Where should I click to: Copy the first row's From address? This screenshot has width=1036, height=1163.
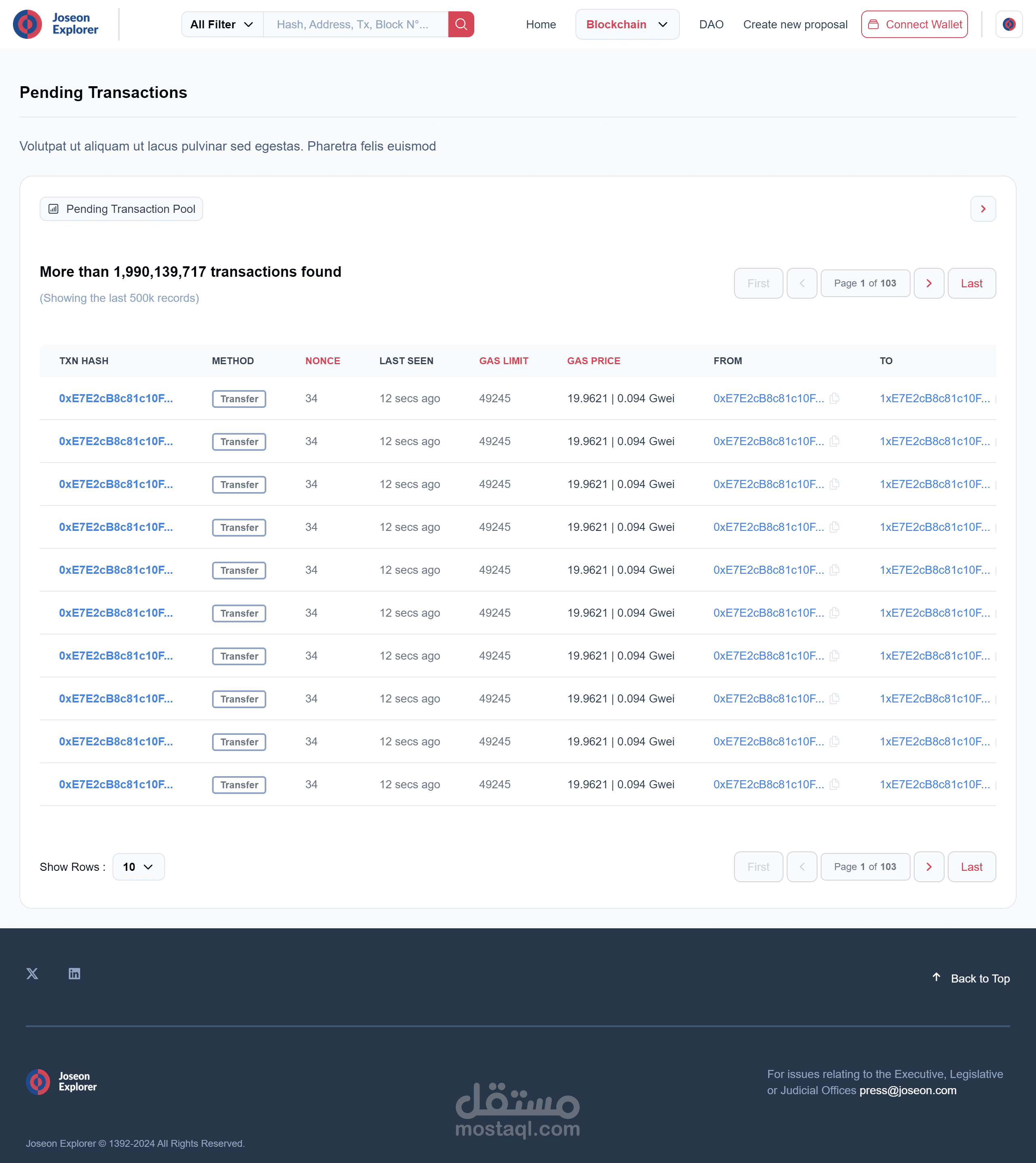834,399
